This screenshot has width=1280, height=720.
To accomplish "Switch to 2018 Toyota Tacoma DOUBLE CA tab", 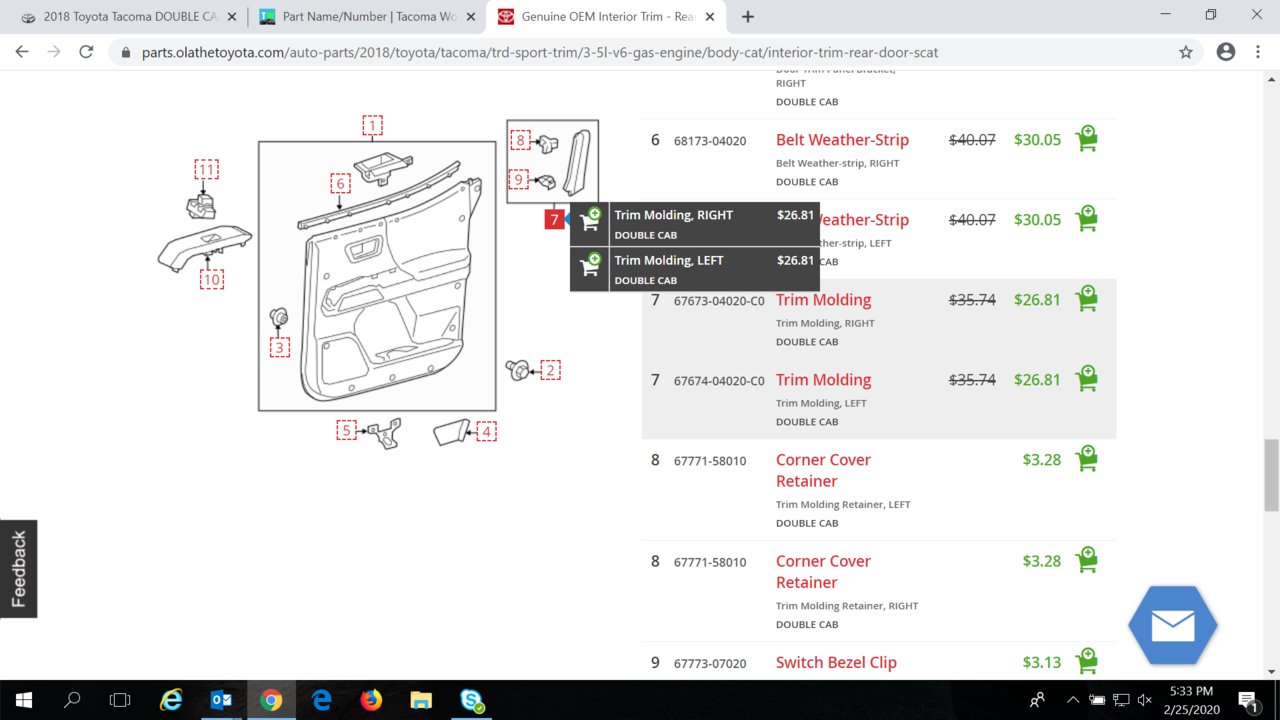I will tap(128, 17).
